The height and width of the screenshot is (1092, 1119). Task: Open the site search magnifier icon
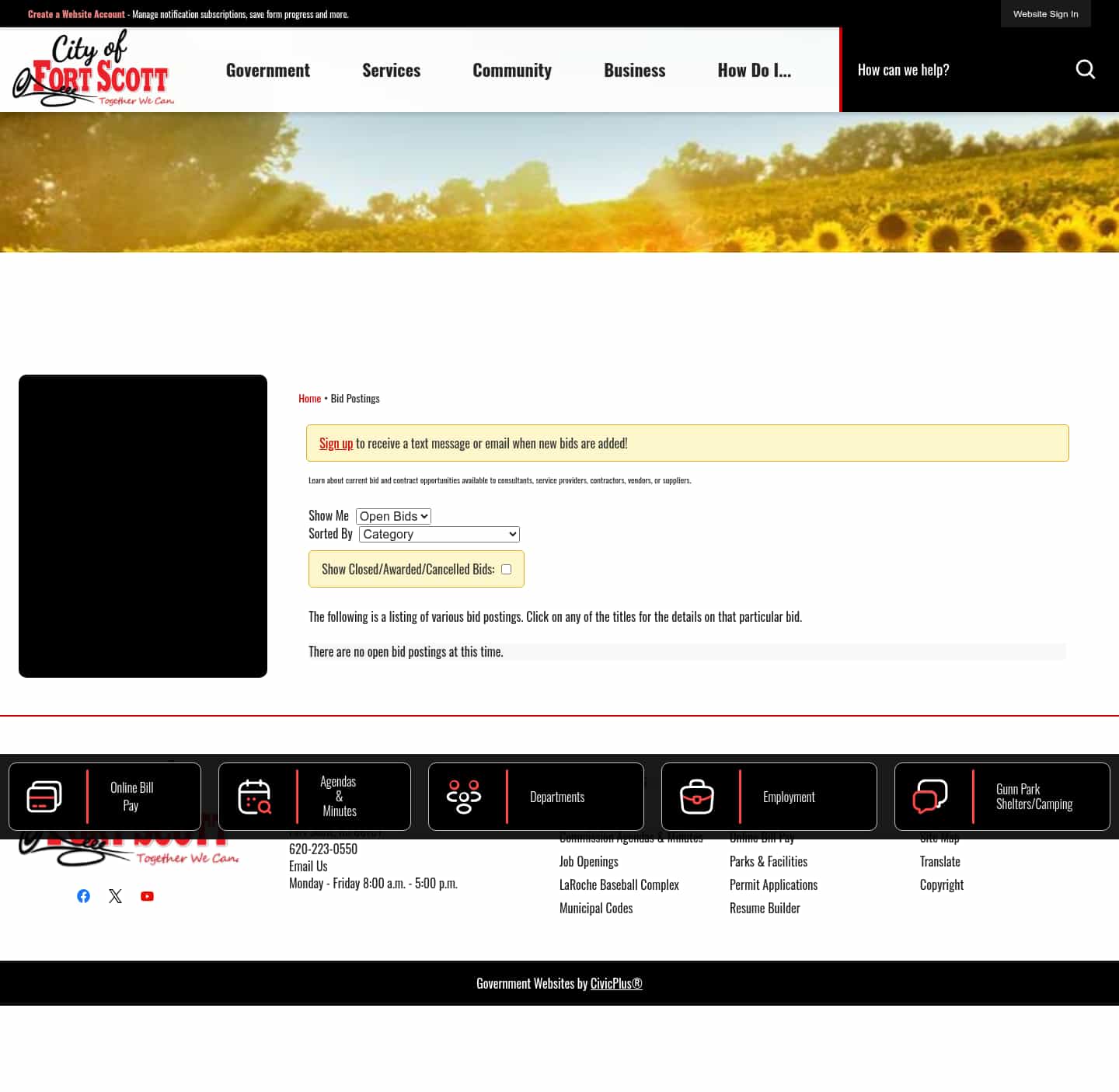click(1086, 69)
